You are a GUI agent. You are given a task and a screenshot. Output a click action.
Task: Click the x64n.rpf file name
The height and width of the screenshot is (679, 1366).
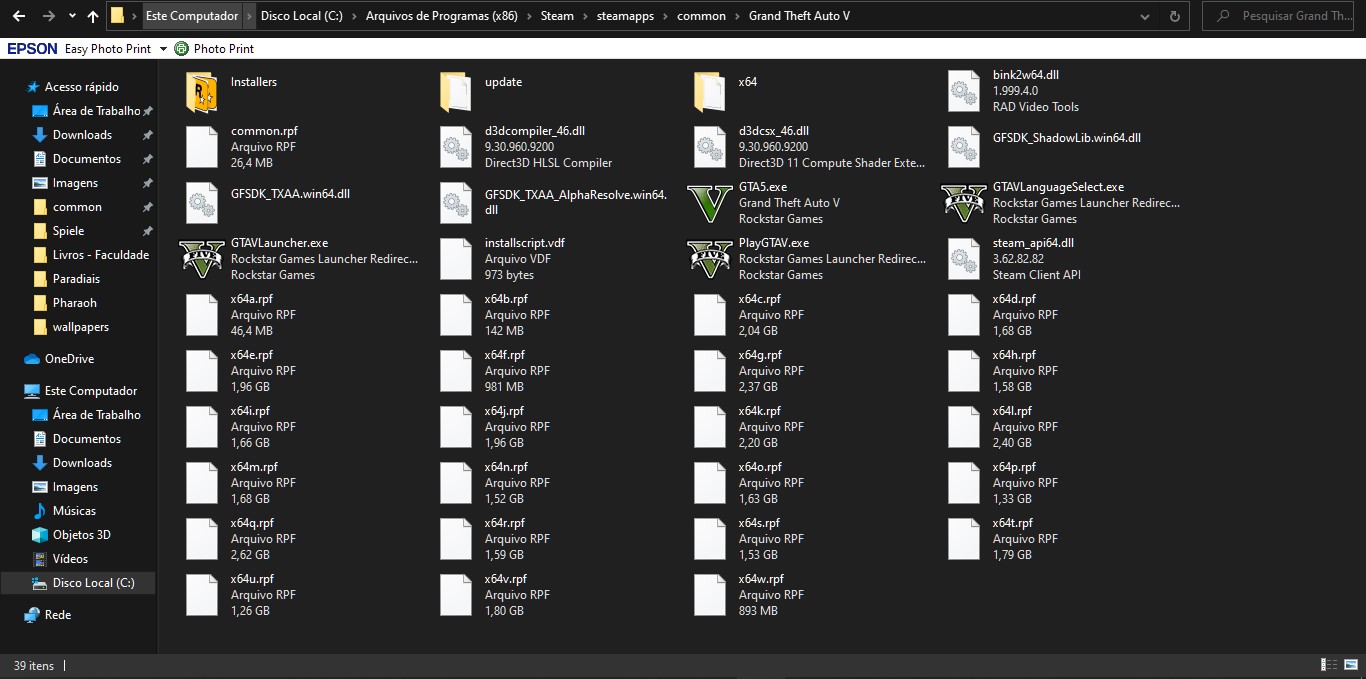tap(506, 467)
